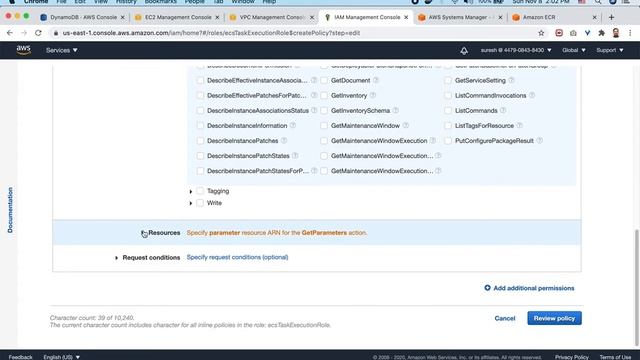This screenshot has width=640, height=360.
Task: Open the Window menu in menu bar
Action: pos(243,2)
